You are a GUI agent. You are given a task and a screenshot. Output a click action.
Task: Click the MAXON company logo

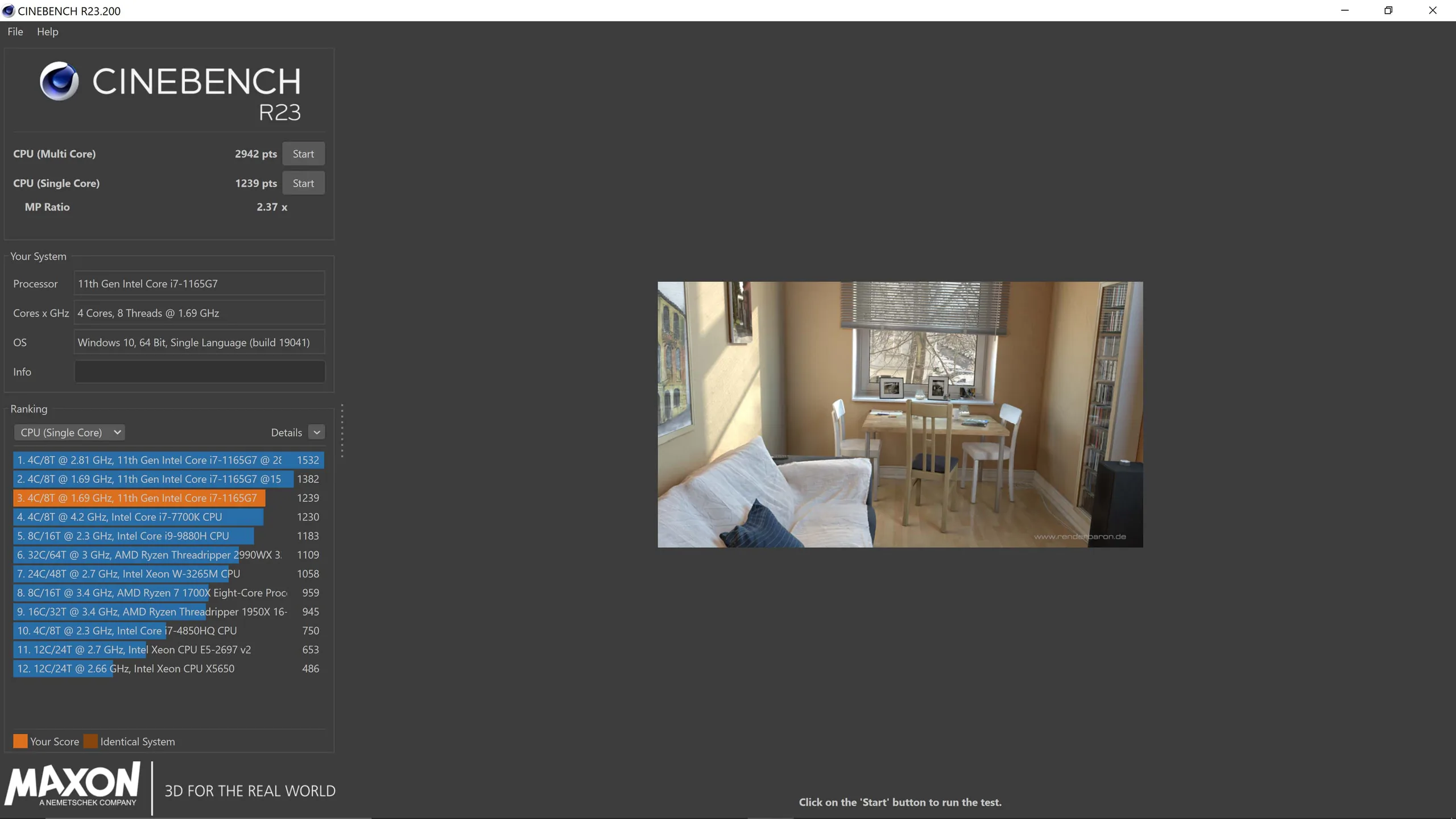72,785
